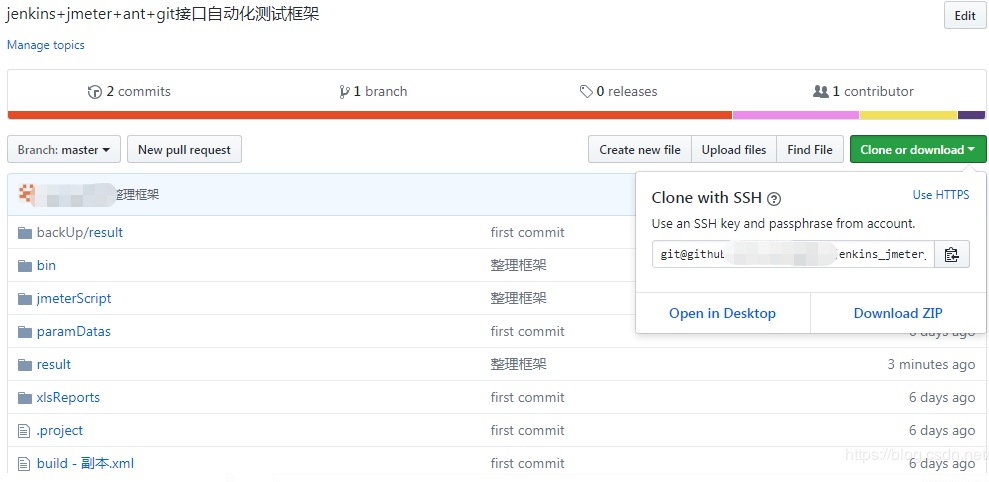Viewport: 989px width, 482px height.
Task: Click the Edit description button
Action: point(964,16)
